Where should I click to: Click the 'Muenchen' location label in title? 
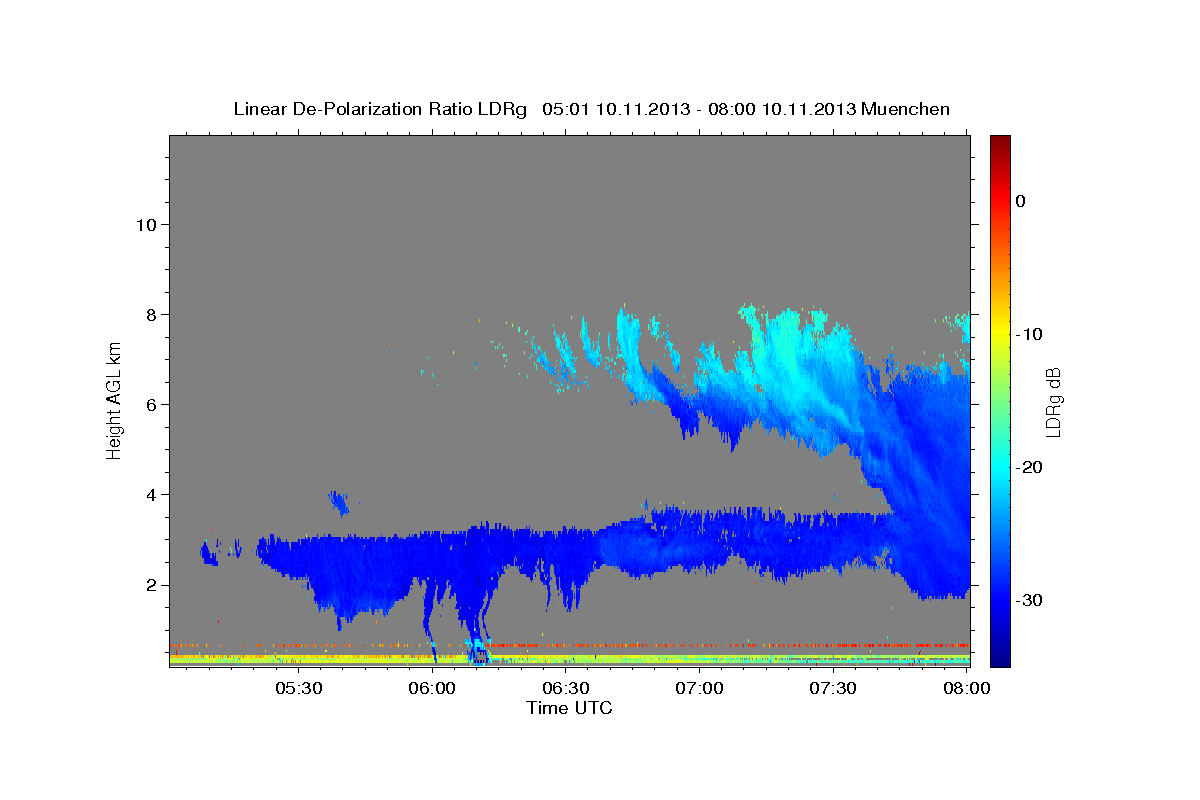click(x=906, y=109)
